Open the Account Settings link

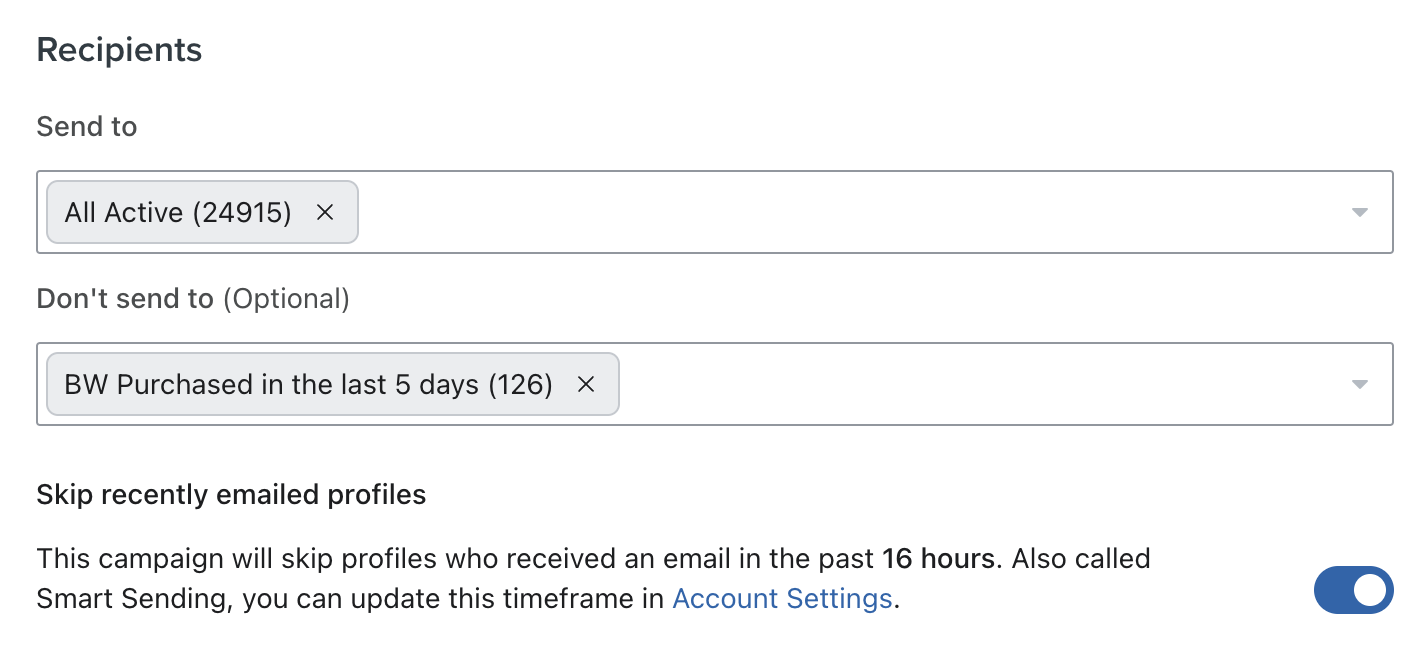pos(782,598)
